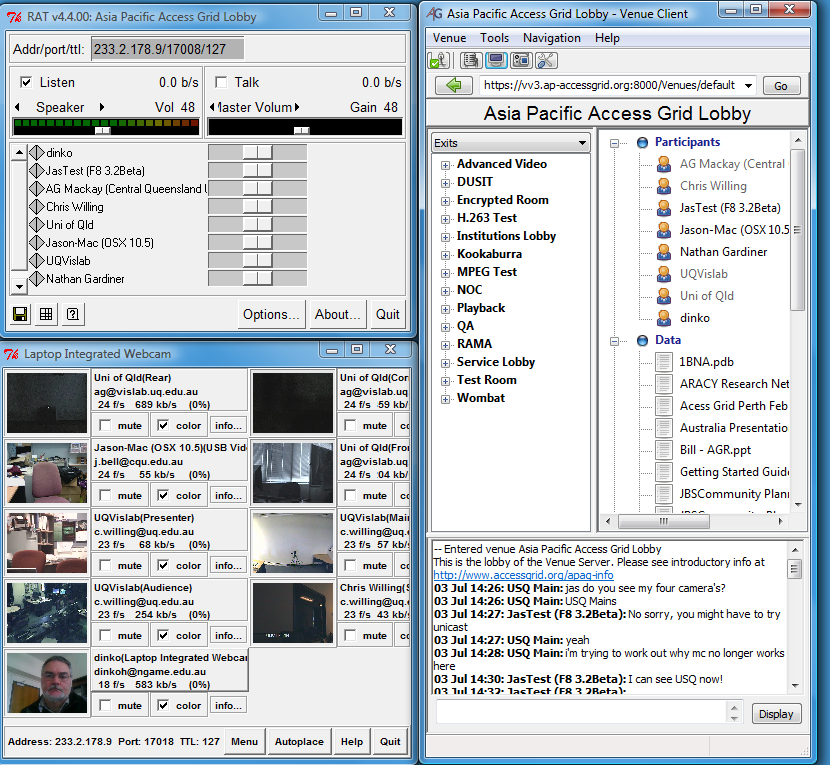
Task: Click the question mark help icon in RAT
Action: 72,314
